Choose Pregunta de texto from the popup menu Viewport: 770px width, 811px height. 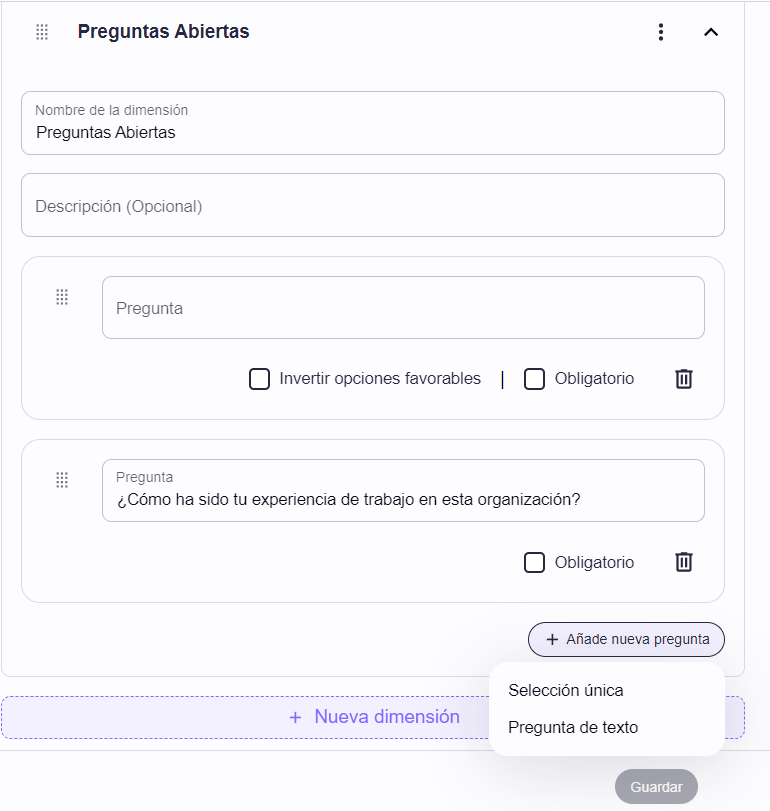[573, 727]
